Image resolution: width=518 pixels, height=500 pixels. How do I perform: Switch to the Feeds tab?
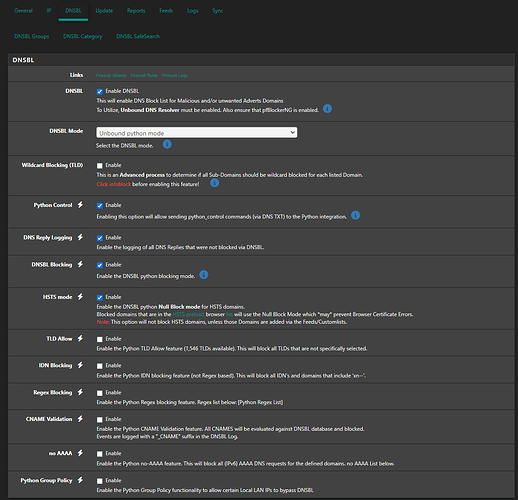click(166, 11)
